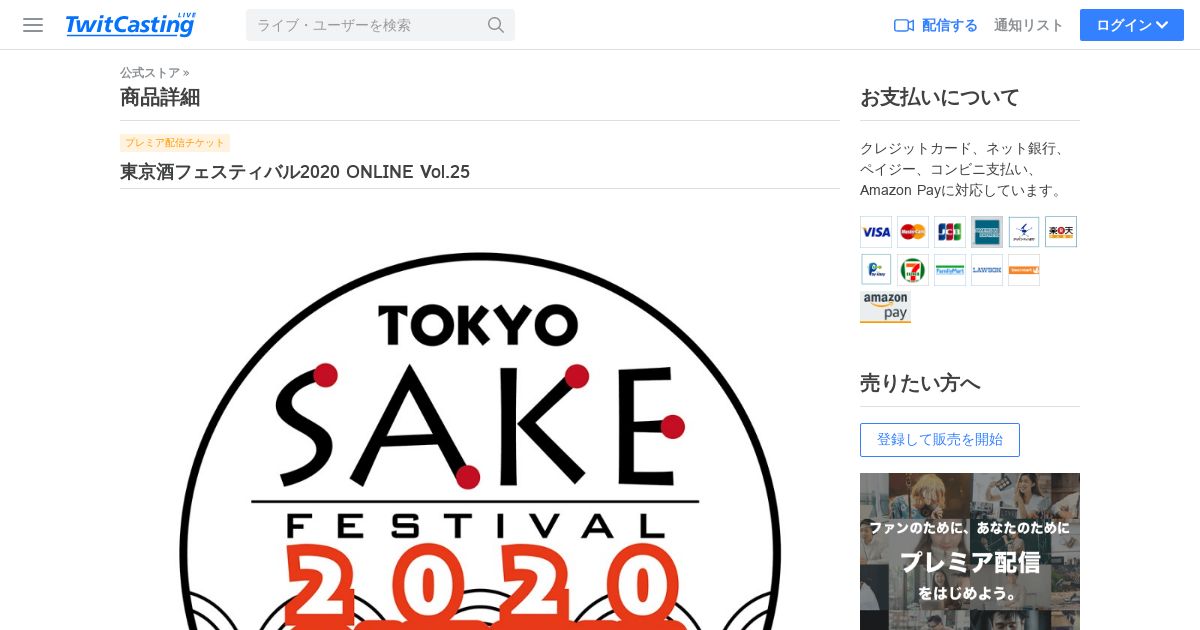Viewport: 1200px width, 630px height.
Task: Click the search magnifier icon
Action: click(x=496, y=25)
